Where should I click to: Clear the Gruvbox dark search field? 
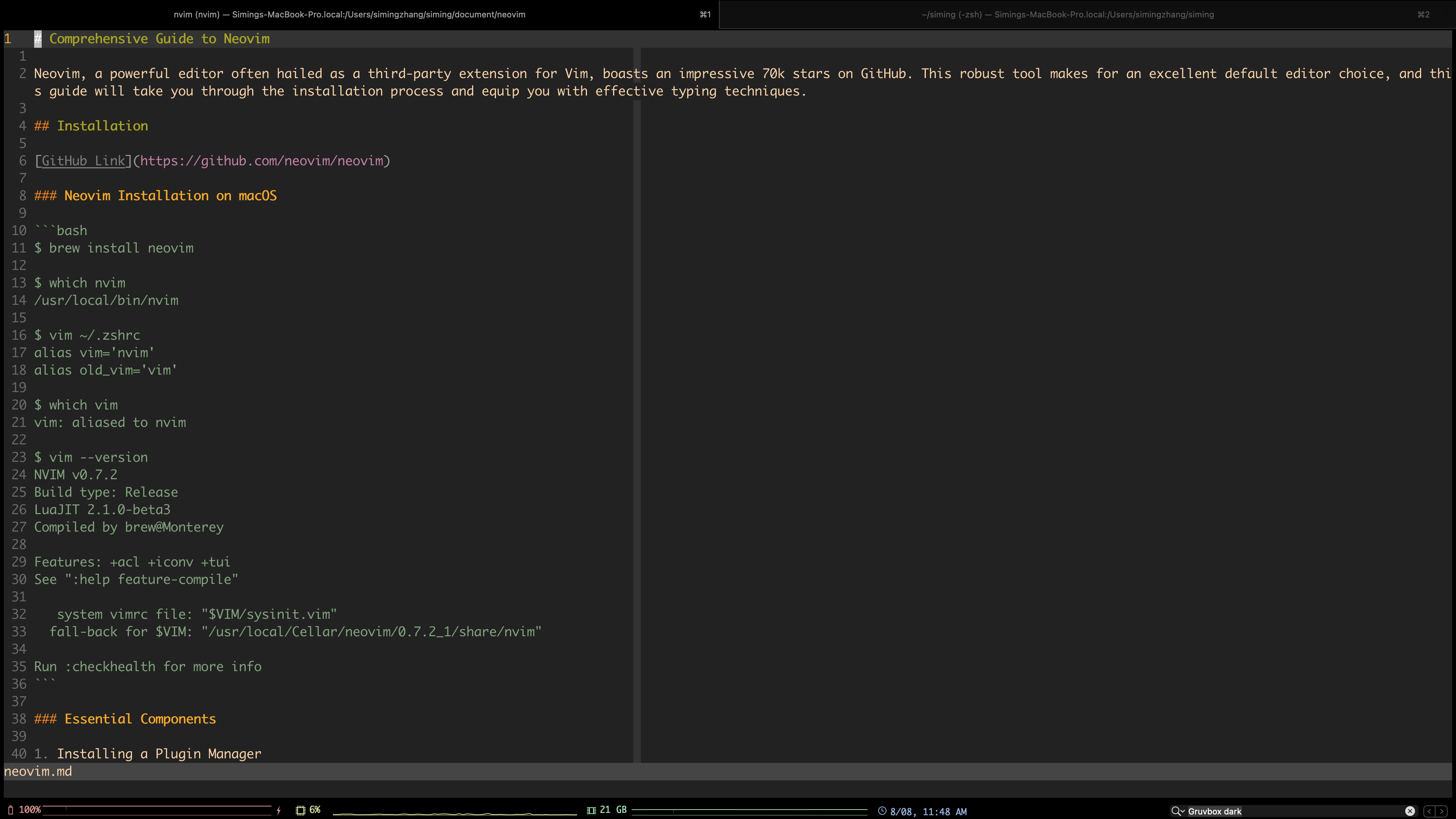(1410, 812)
